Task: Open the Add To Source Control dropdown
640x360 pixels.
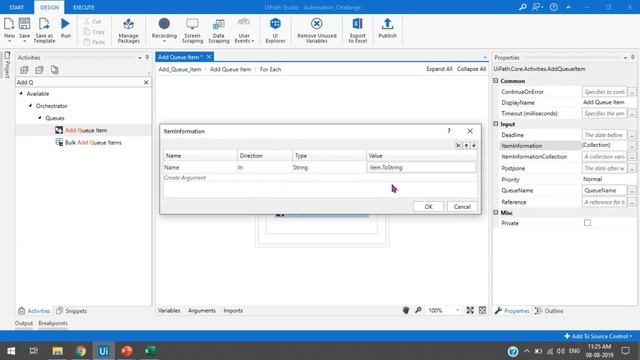Action: [x=598, y=336]
